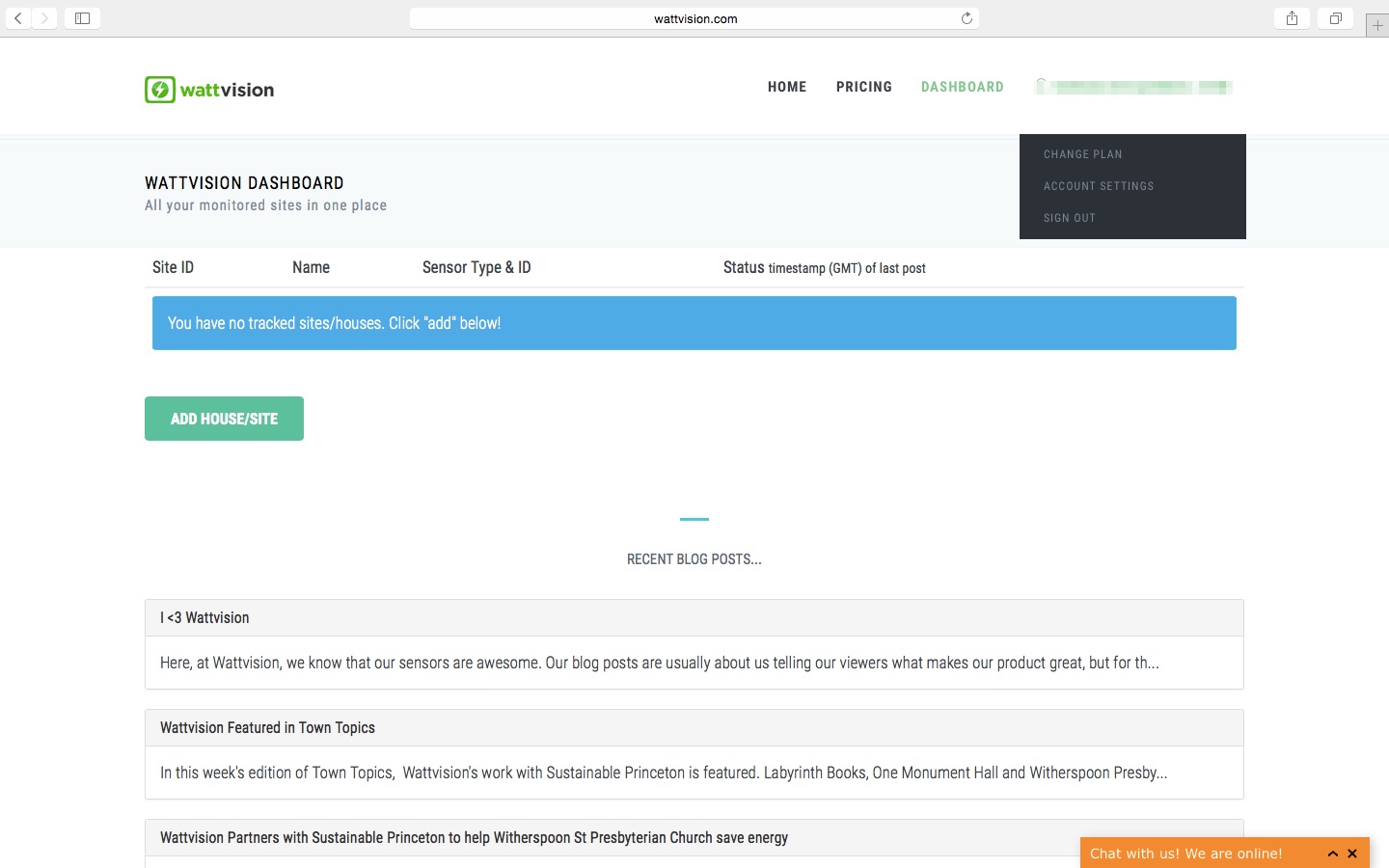Click Safari's forward arrow button
This screenshot has height=868, width=1389.
(44, 18)
